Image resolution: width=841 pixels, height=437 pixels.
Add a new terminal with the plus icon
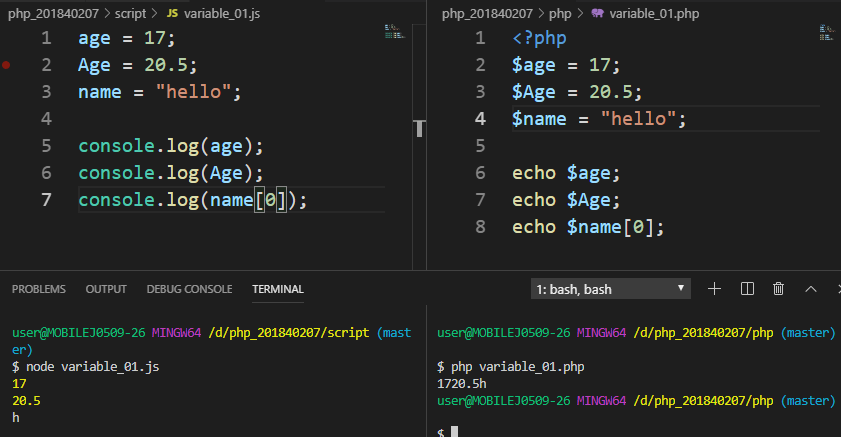pyautogui.click(x=714, y=289)
